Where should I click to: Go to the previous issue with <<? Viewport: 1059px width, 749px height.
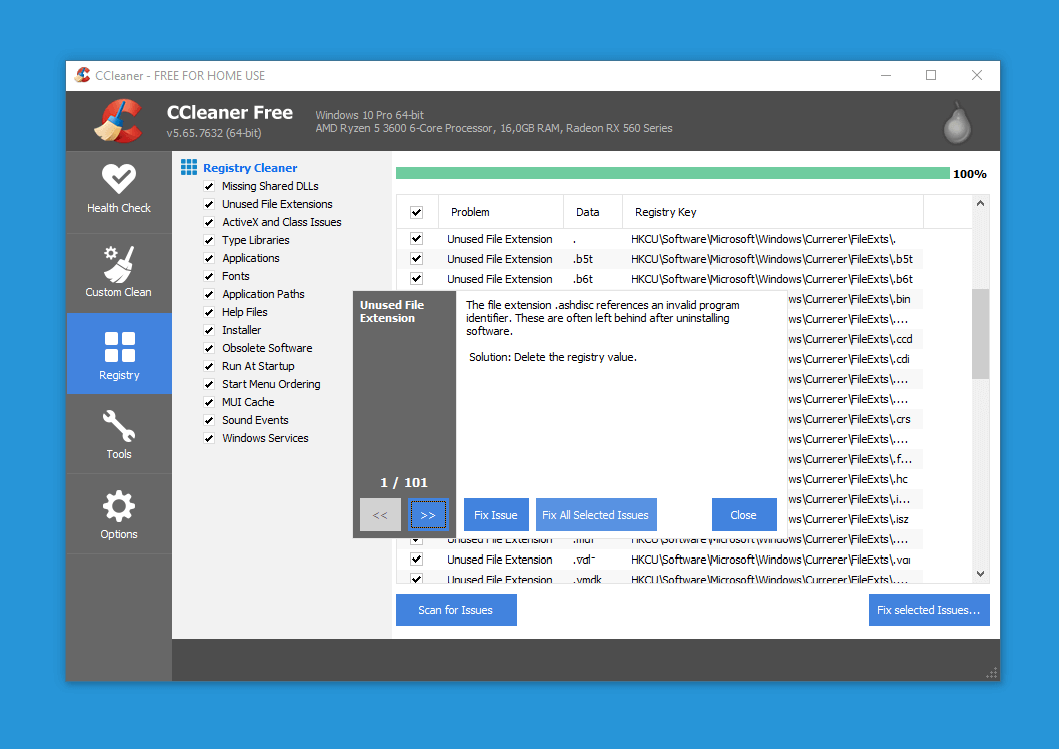(x=380, y=515)
